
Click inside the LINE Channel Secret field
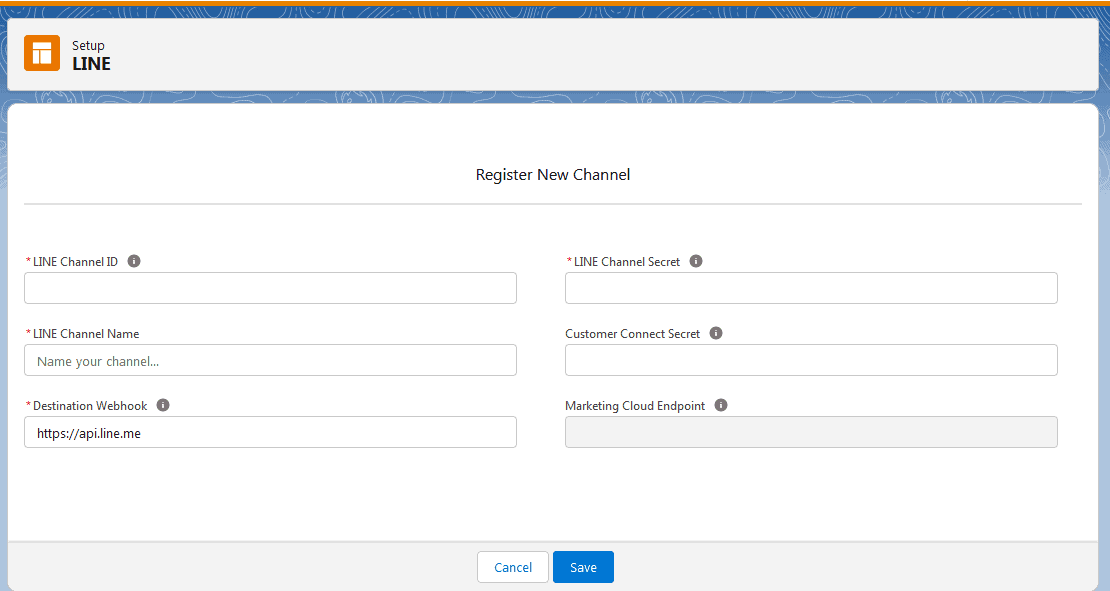pyautogui.click(x=811, y=288)
